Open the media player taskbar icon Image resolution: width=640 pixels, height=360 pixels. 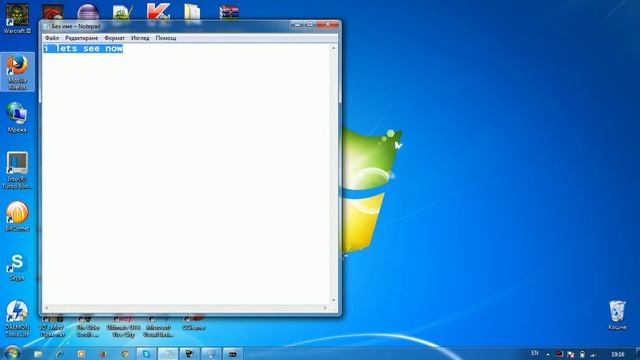click(81, 354)
